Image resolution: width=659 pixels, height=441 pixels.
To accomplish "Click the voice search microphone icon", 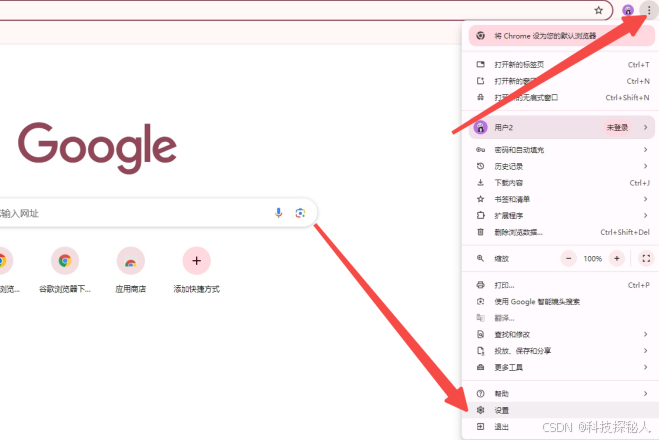I will coord(278,213).
